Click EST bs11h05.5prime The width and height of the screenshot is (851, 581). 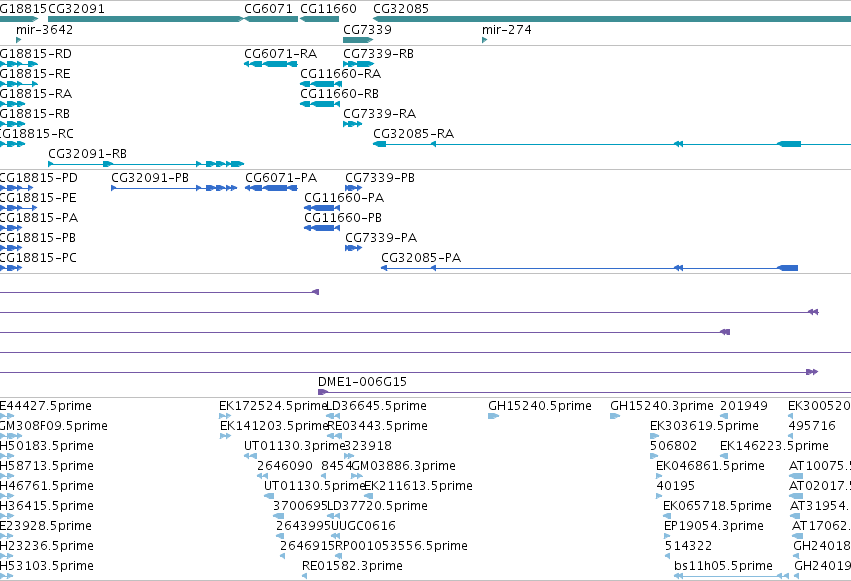[x=723, y=566]
